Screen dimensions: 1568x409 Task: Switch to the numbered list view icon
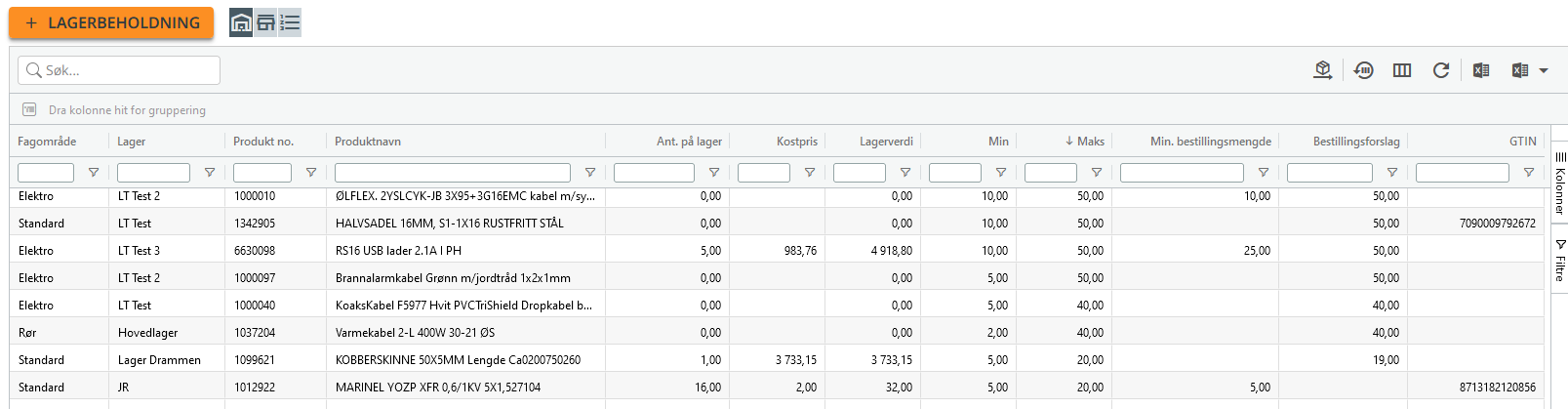(290, 22)
